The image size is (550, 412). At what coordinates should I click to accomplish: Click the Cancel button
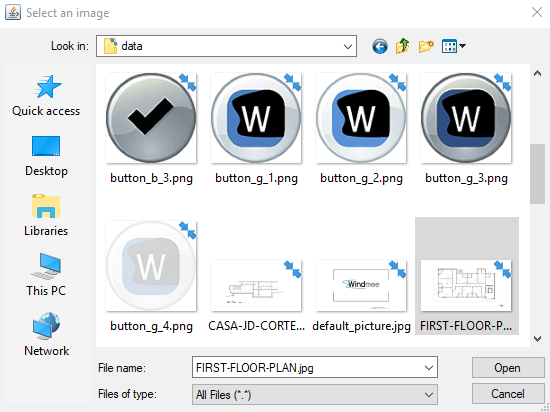pos(508,394)
